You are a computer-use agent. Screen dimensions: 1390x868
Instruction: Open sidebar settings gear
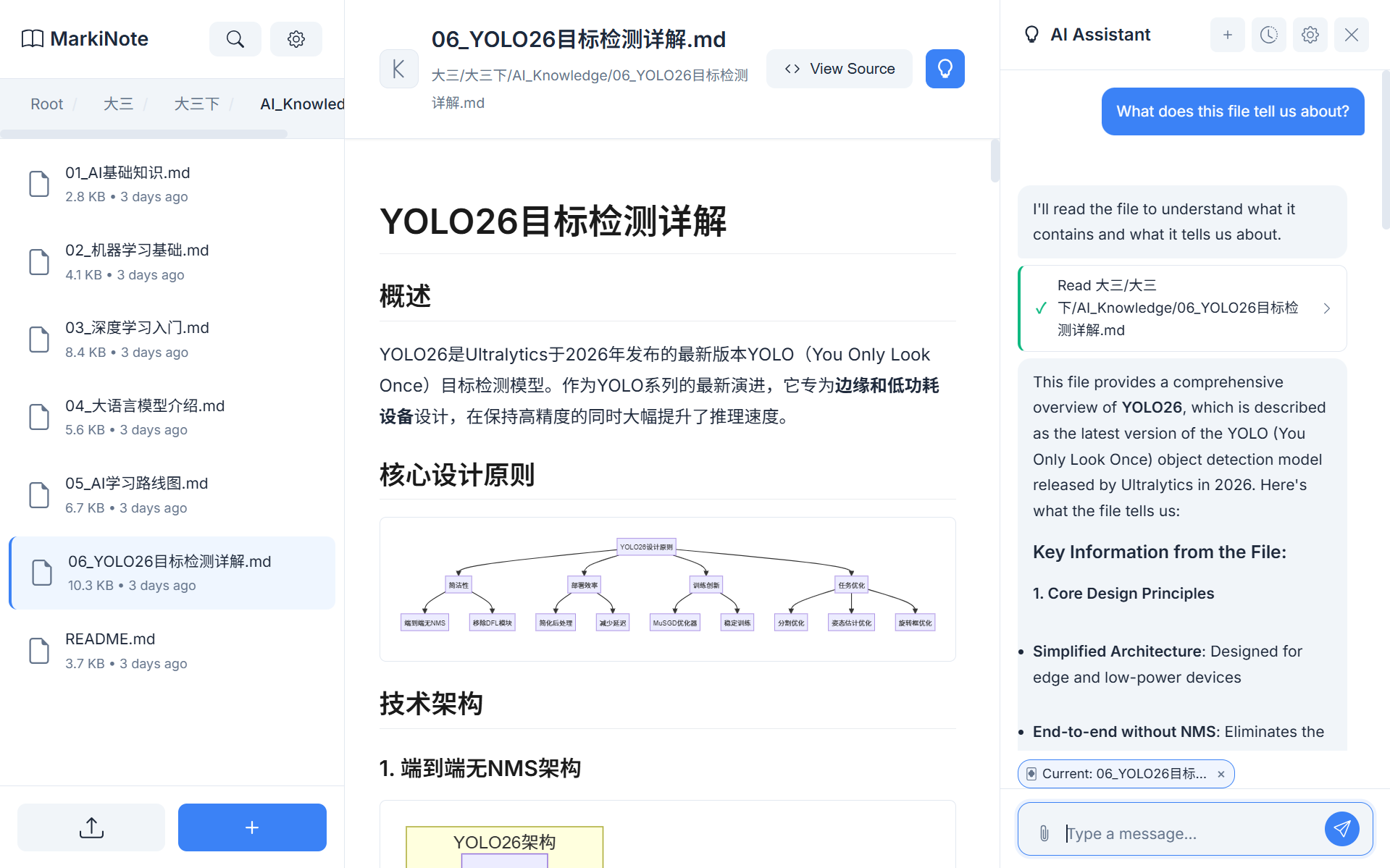click(296, 39)
